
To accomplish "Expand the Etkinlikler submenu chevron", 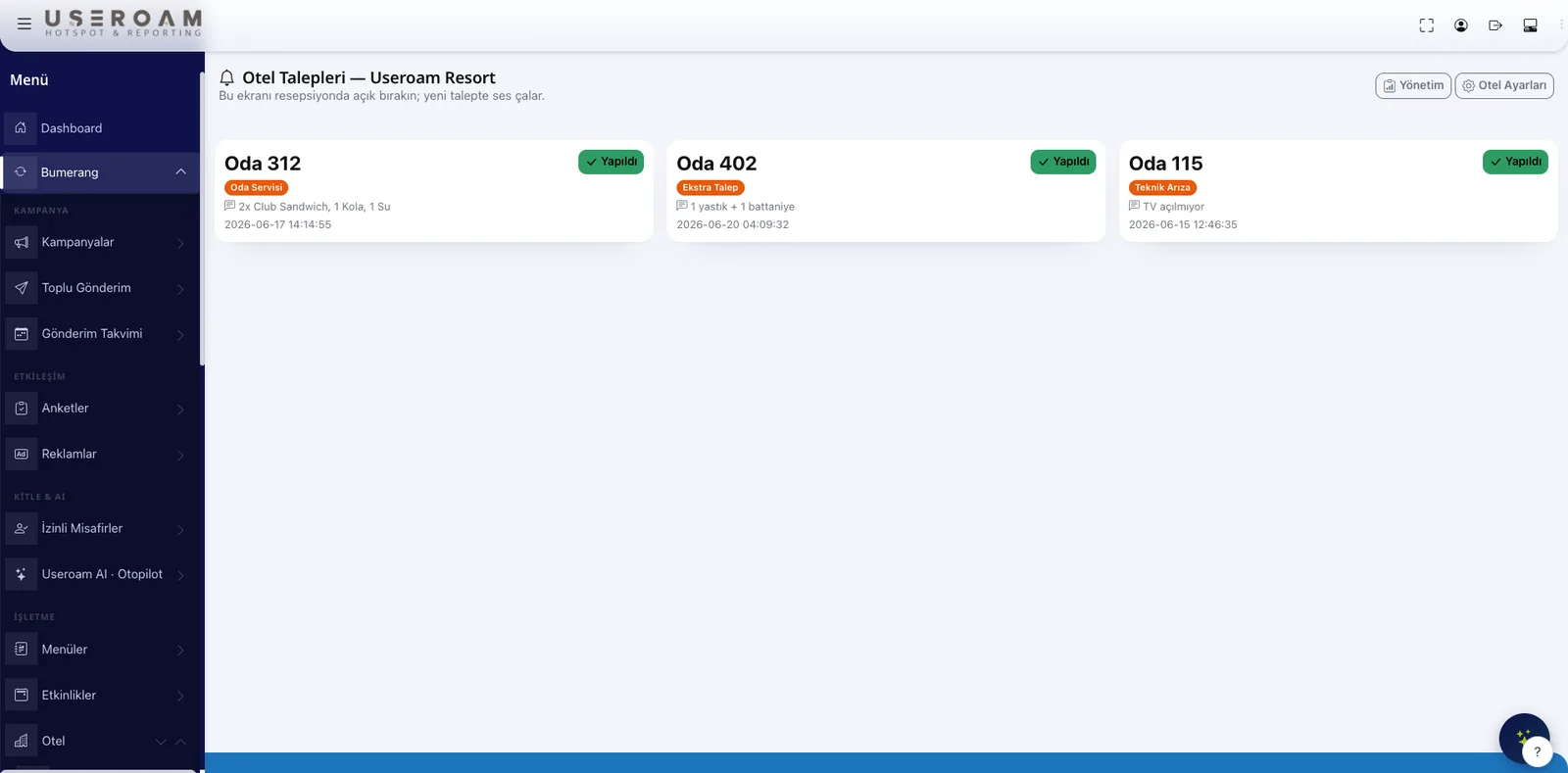I will 180,697.
